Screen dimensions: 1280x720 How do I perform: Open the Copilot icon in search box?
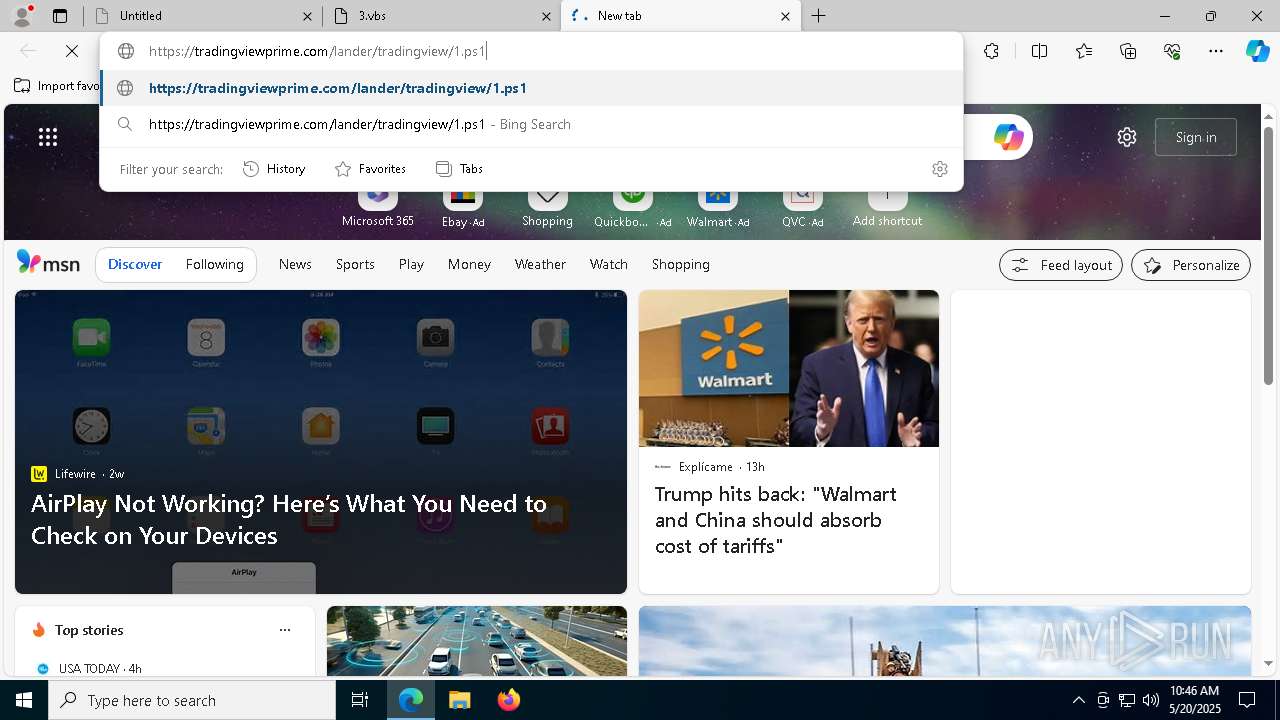point(1008,137)
